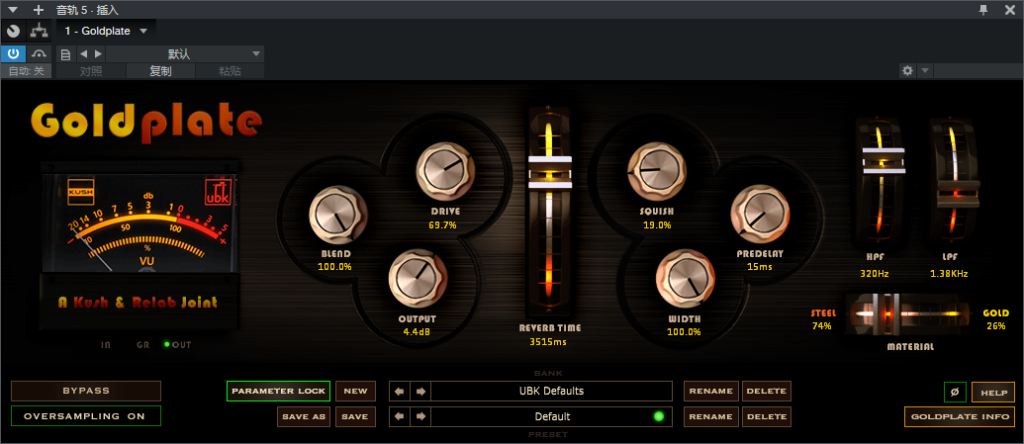Click RENAME for the UBK Defaults bank

pos(711,390)
